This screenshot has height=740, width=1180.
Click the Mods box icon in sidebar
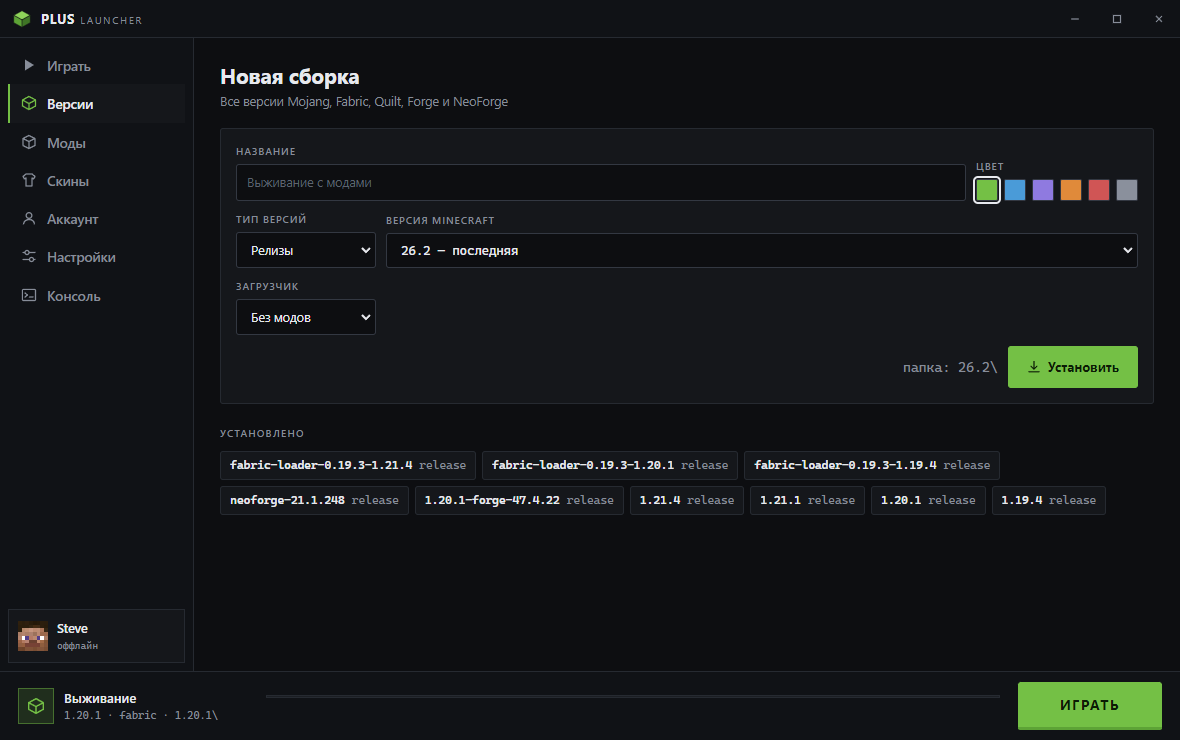coord(29,142)
